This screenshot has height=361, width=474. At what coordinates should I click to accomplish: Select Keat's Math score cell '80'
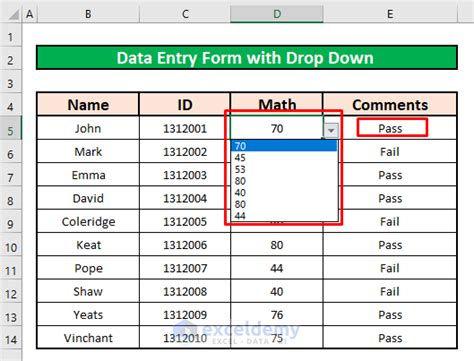(277, 245)
